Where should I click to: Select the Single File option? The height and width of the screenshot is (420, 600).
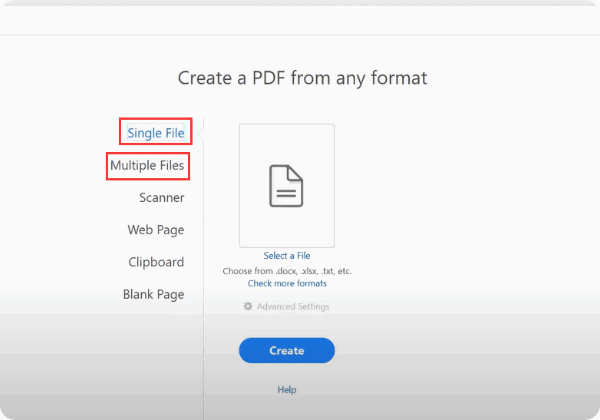(156, 133)
